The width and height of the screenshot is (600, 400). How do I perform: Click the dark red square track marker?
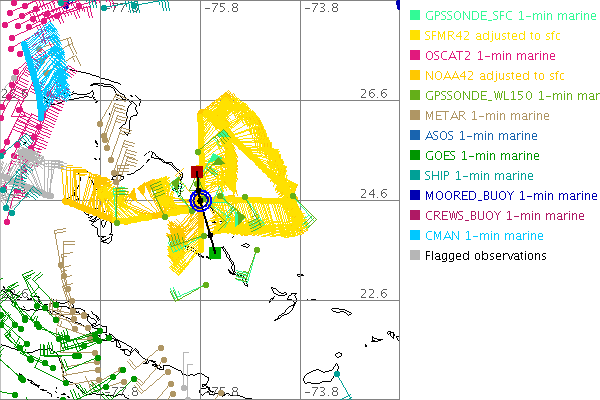pyautogui.click(x=197, y=172)
